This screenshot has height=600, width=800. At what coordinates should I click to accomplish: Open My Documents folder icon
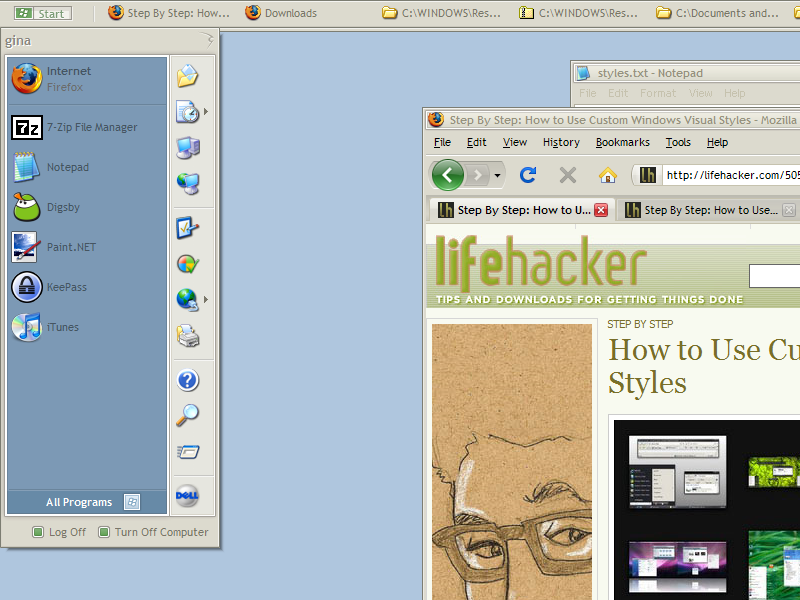pyautogui.click(x=188, y=76)
